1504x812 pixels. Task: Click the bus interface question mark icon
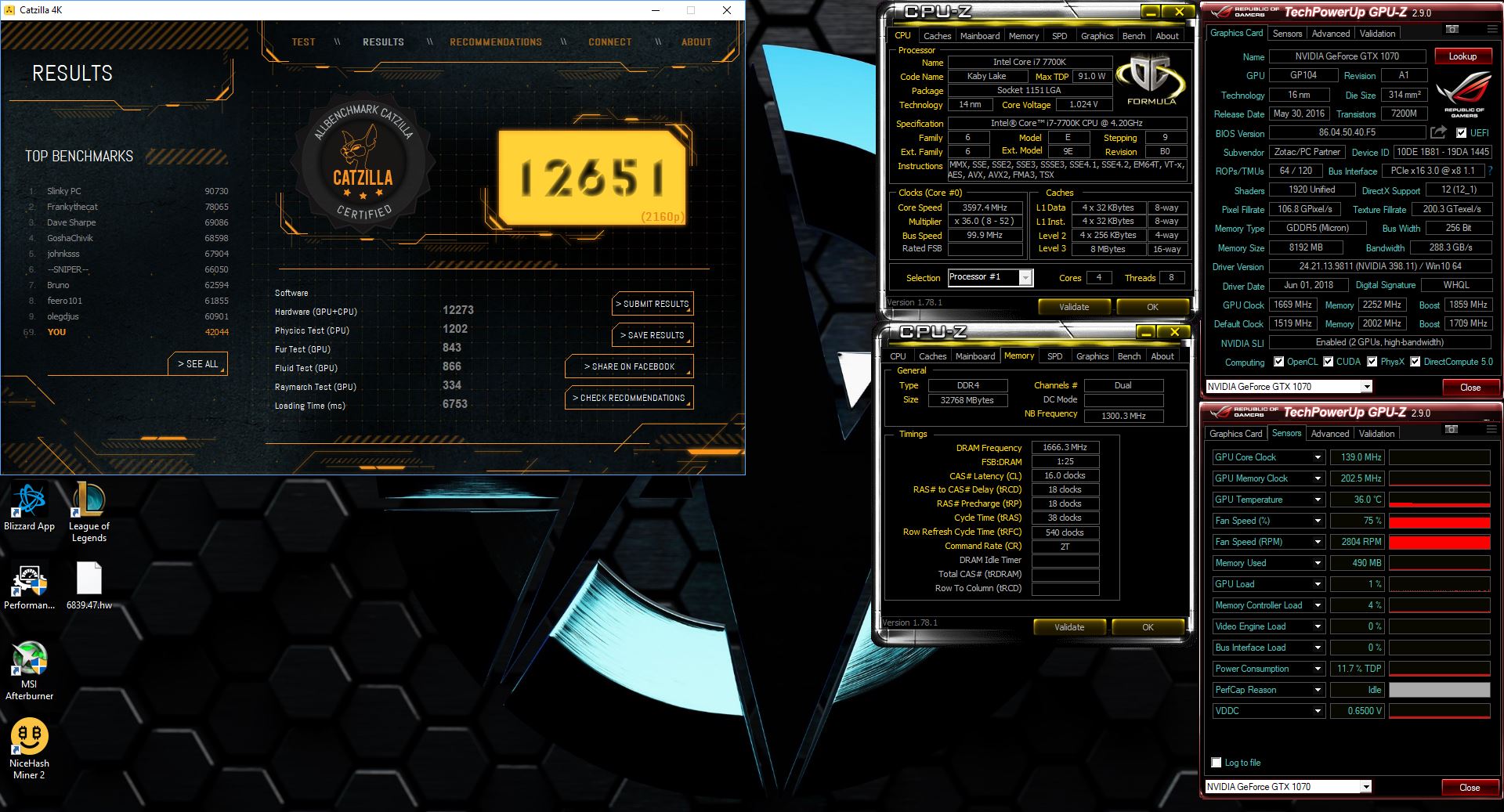pos(1490,171)
